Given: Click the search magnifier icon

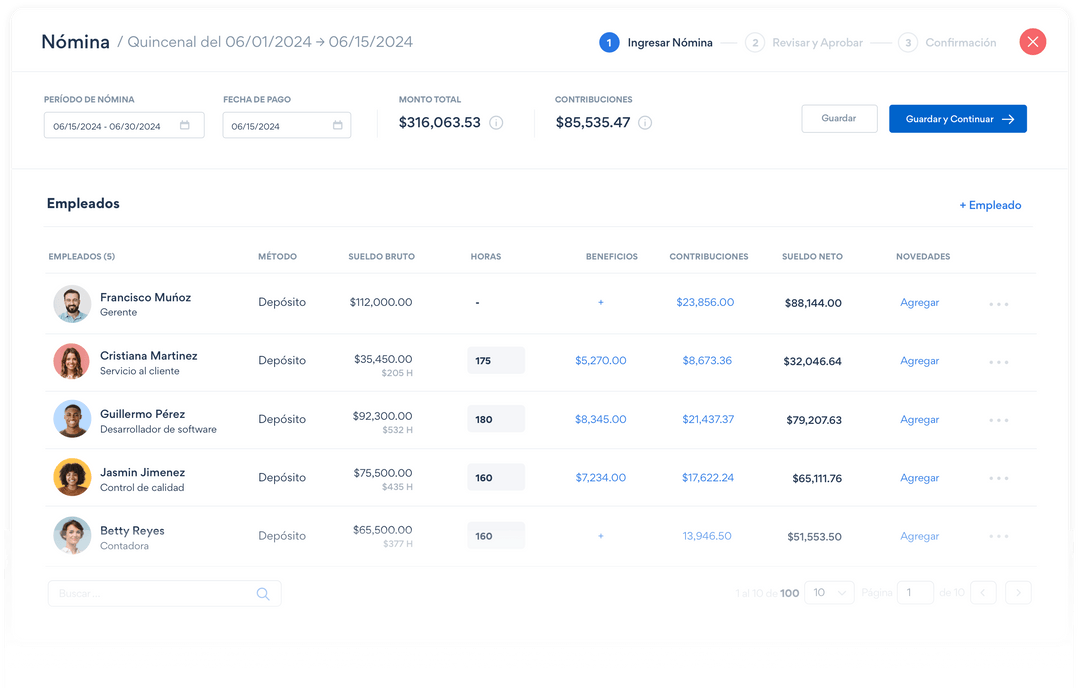Looking at the screenshot, I should 263,593.
